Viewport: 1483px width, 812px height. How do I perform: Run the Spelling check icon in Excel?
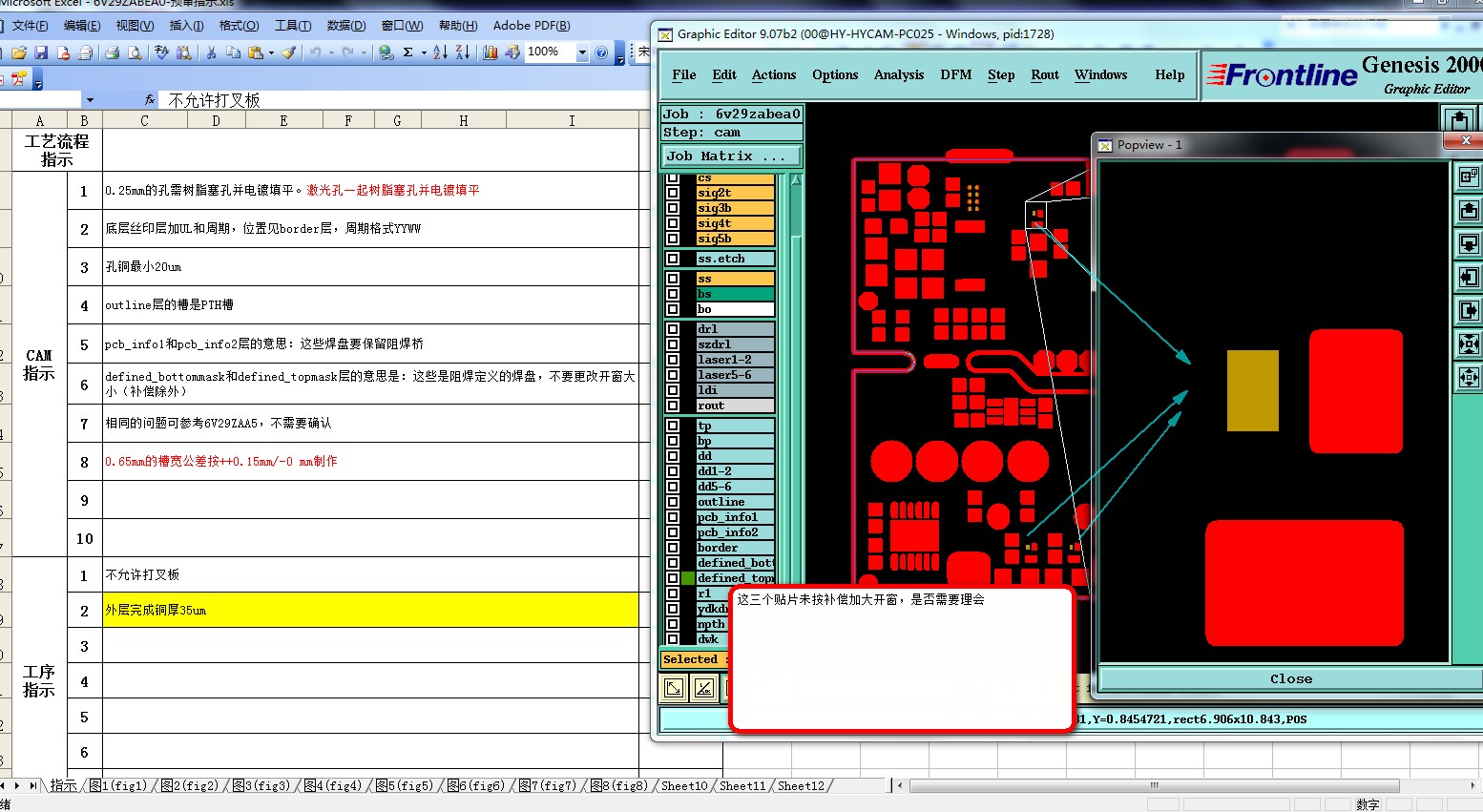[x=161, y=52]
